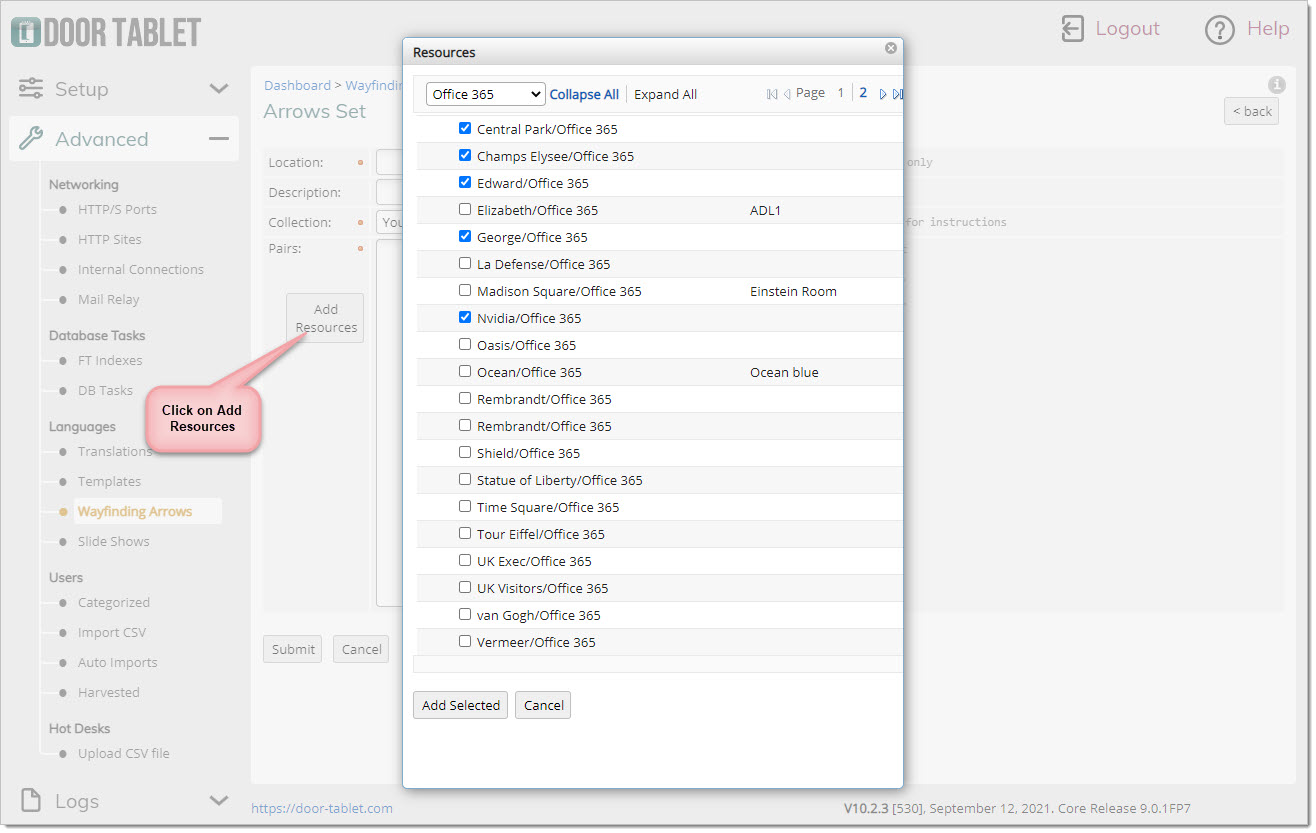Untick the Nvidia/Office 365 checkbox
1316x833 pixels.
coord(465,317)
